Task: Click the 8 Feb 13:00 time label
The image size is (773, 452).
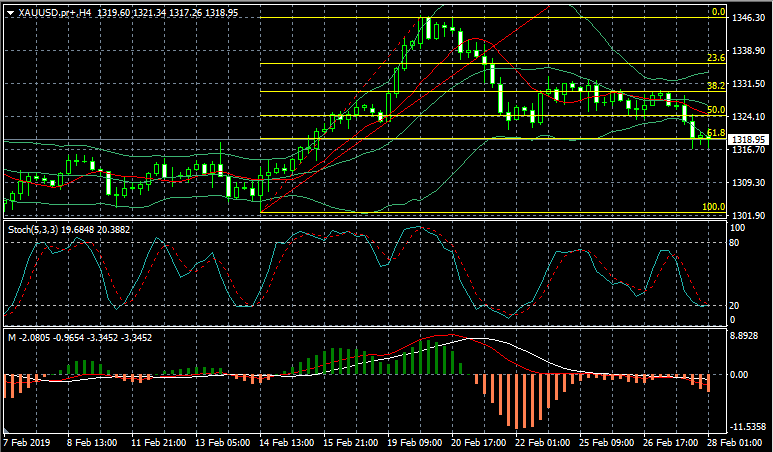Action: (92, 443)
